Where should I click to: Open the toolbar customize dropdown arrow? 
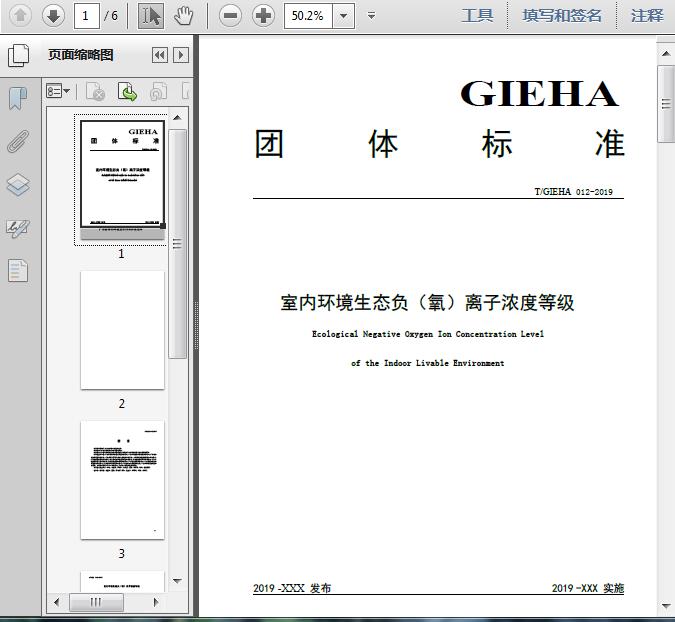(x=372, y=15)
